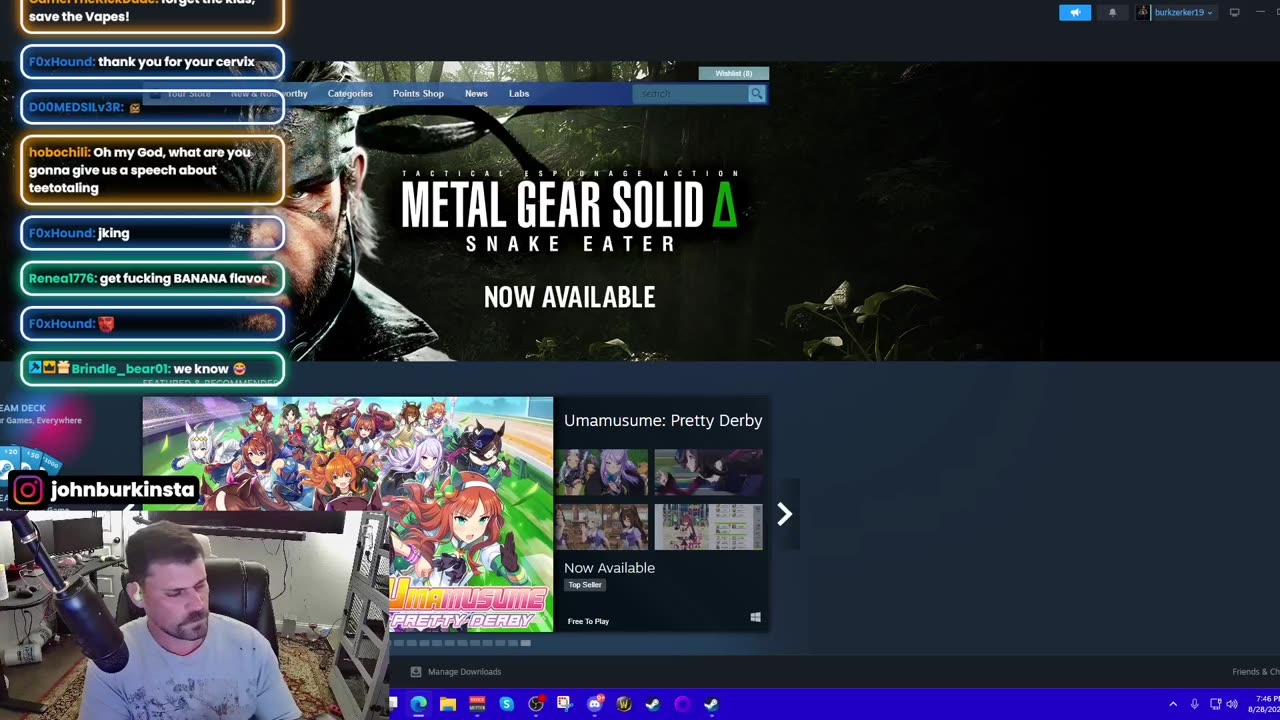
Task: Select the News store tab
Action: 476,94
